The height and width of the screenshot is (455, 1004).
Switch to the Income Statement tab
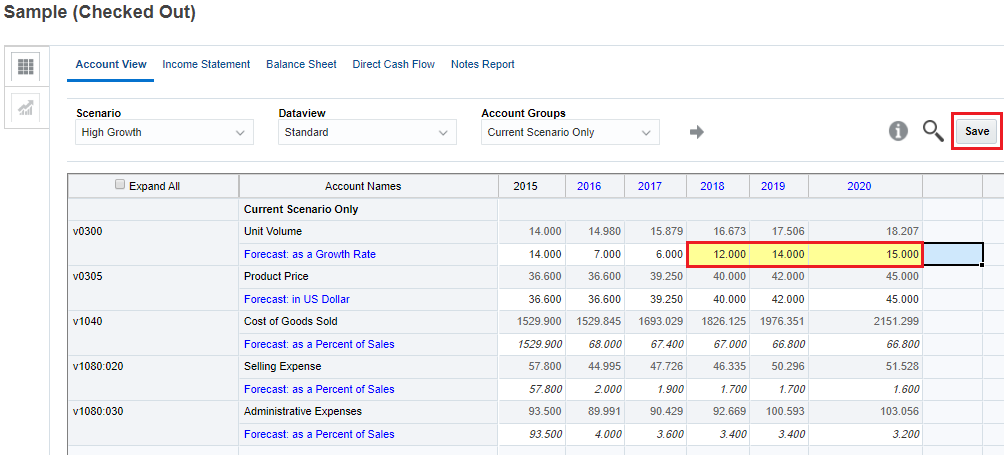pos(206,64)
